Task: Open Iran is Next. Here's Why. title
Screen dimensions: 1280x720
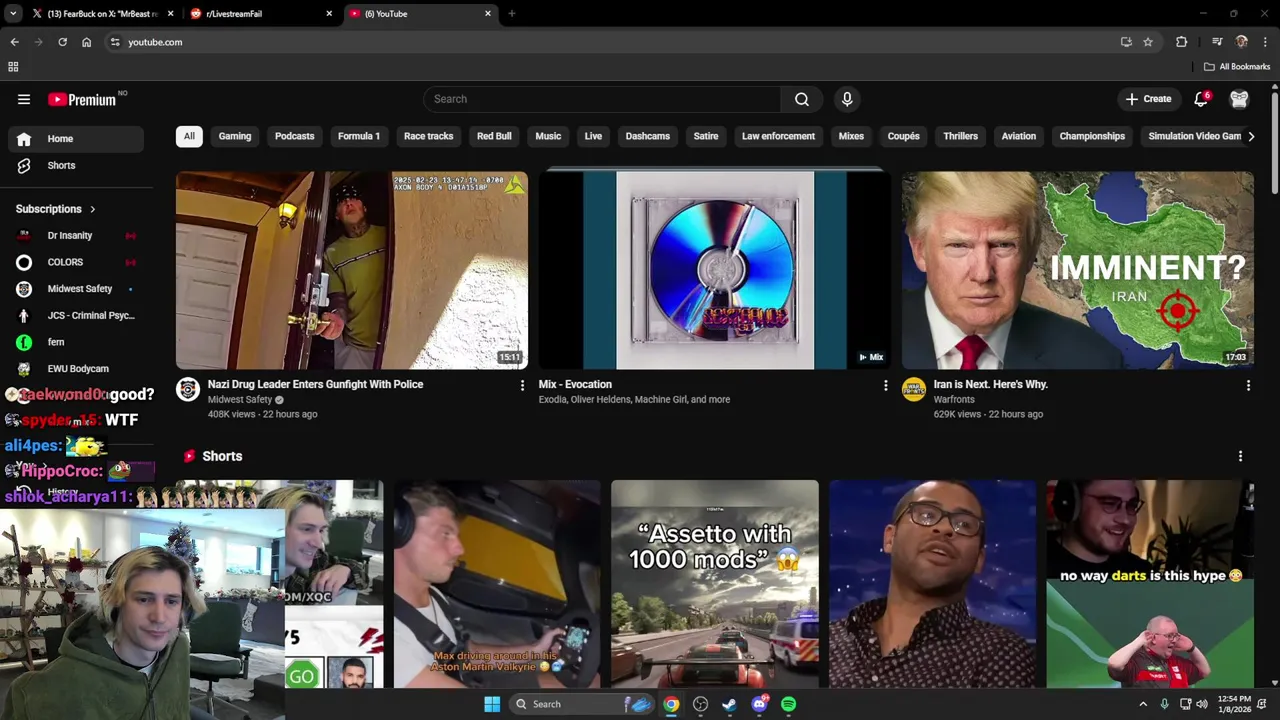Action: pyautogui.click(x=990, y=384)
